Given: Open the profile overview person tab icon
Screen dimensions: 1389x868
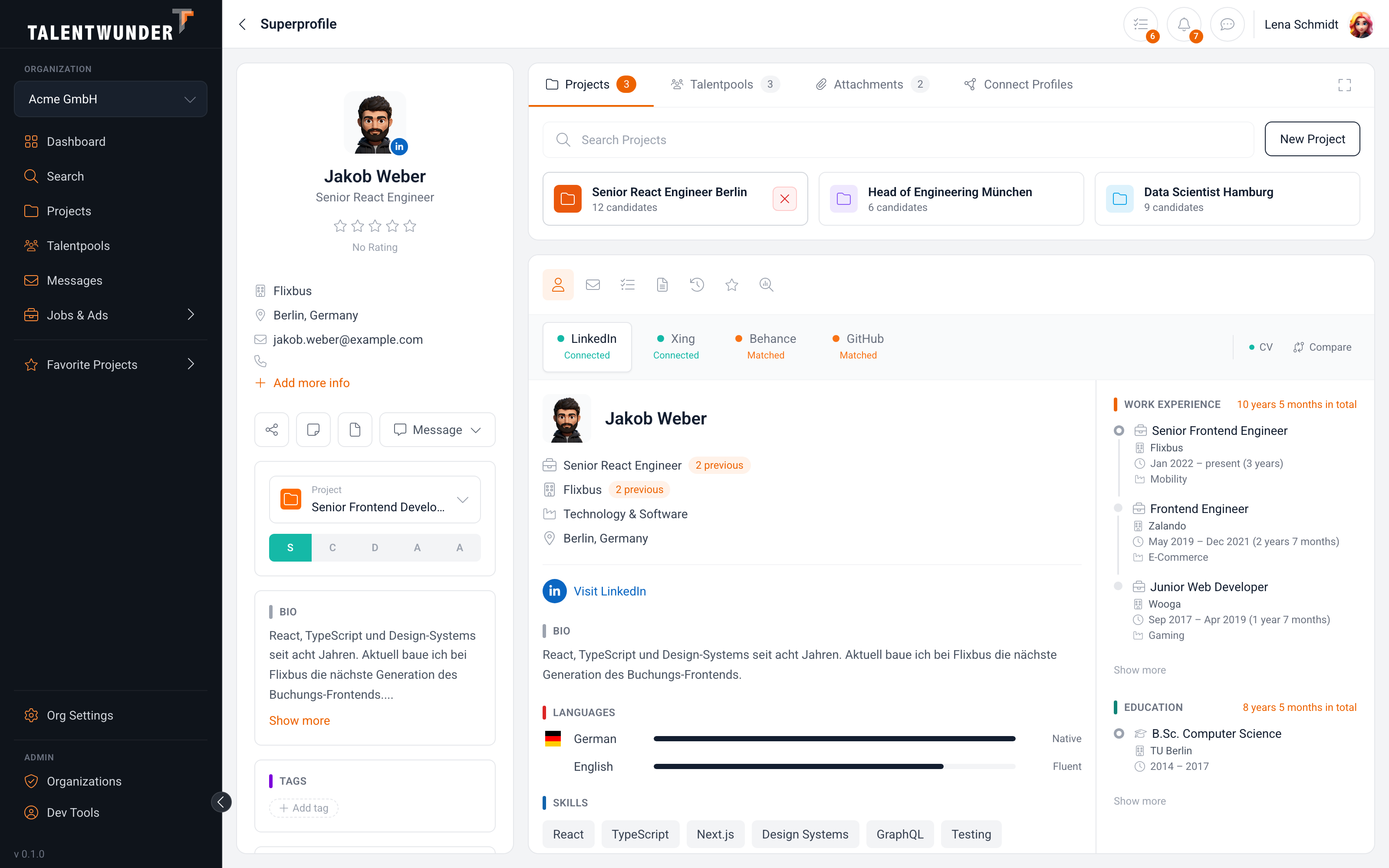Looking at the screenshot, I should click(x=558, y=285).
